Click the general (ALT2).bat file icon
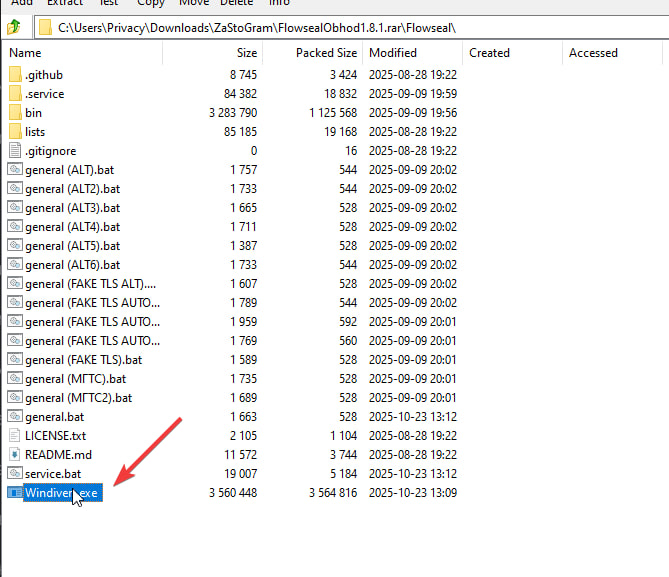The height and width of the screenshot is (577, 669). [15, 188]
